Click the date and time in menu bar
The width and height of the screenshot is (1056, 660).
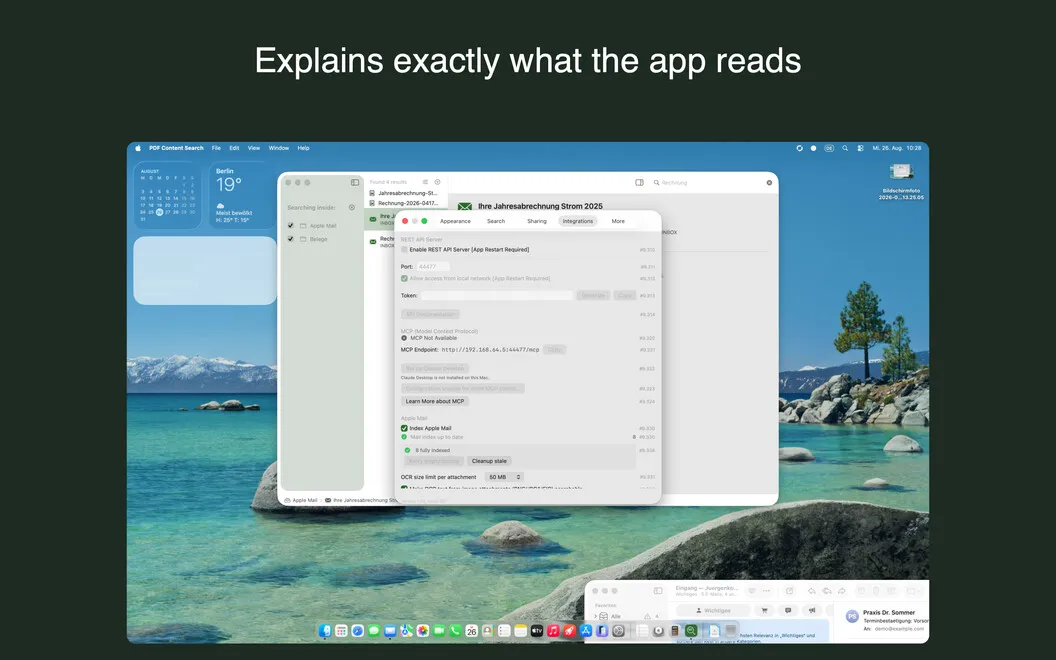pyautogui.click(x=896, y=148)
